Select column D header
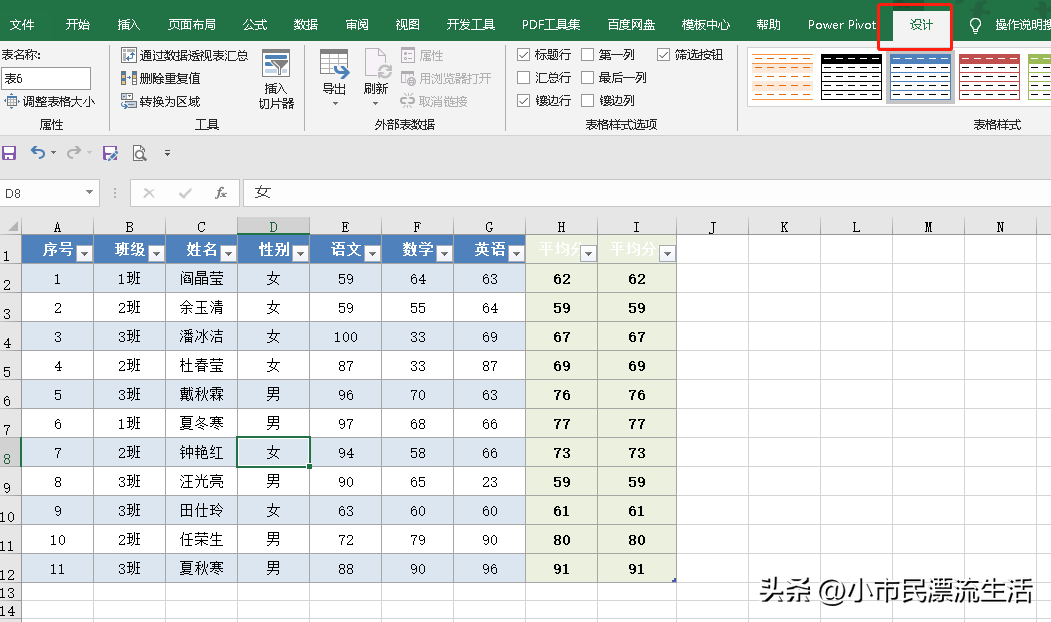The image size is (1051, 622). pos(273,227)
